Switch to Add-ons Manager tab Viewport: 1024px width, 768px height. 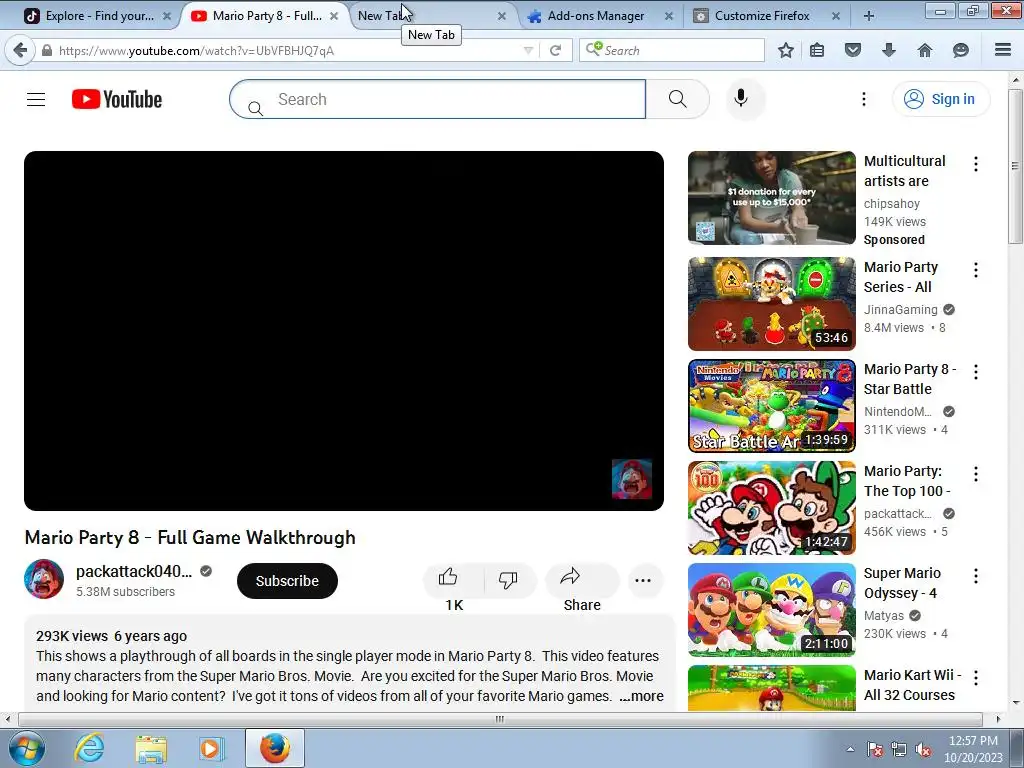[596, 16]
